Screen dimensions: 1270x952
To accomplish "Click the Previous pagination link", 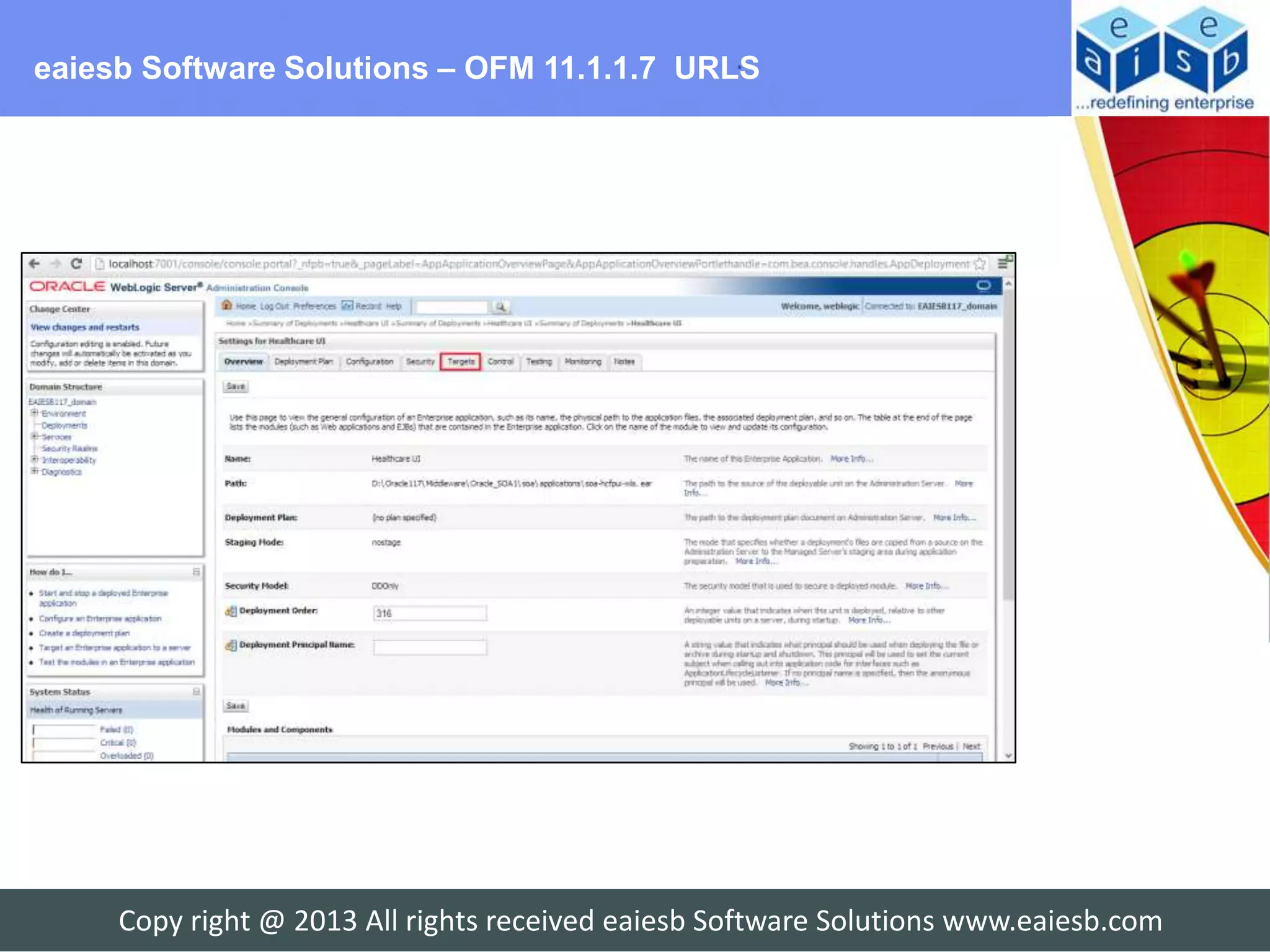I will click(938, 746).
